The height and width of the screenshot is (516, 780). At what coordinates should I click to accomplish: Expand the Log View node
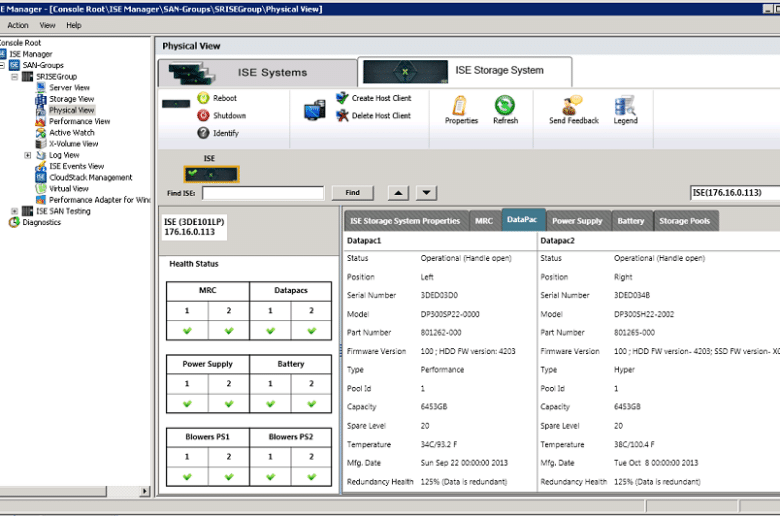[28, 155]
